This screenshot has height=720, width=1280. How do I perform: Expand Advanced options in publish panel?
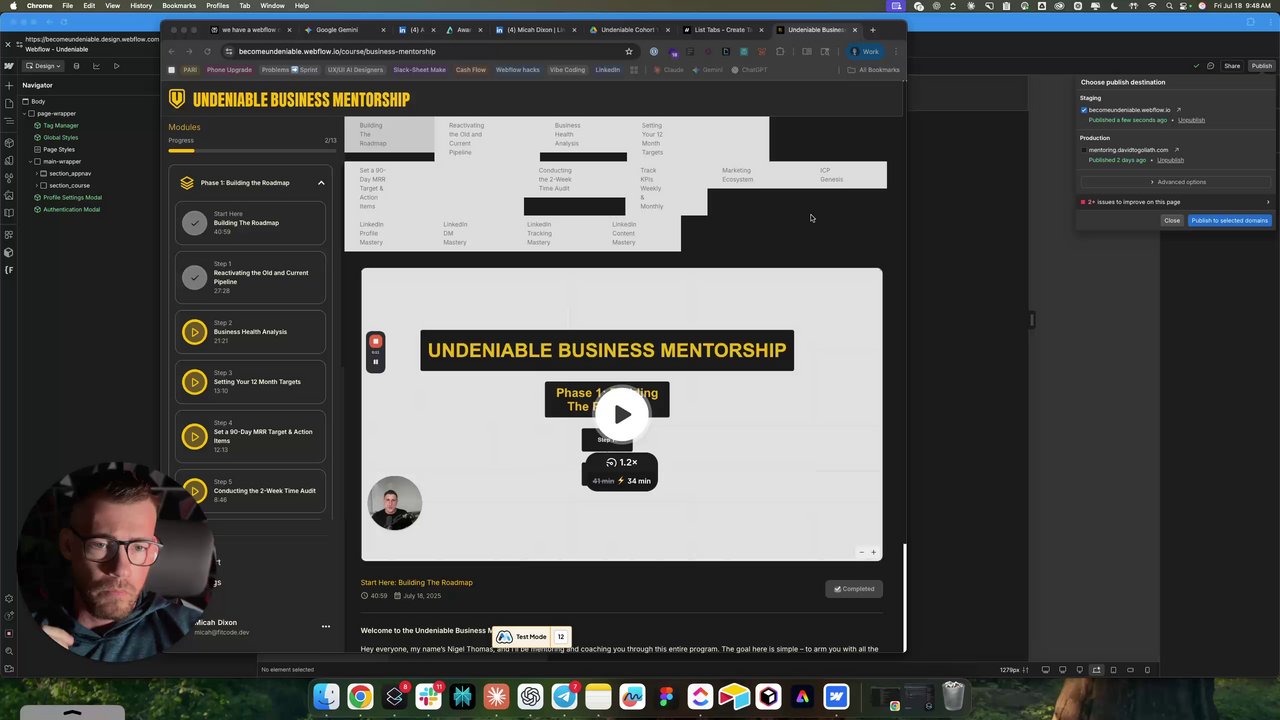pos(1178,182)
